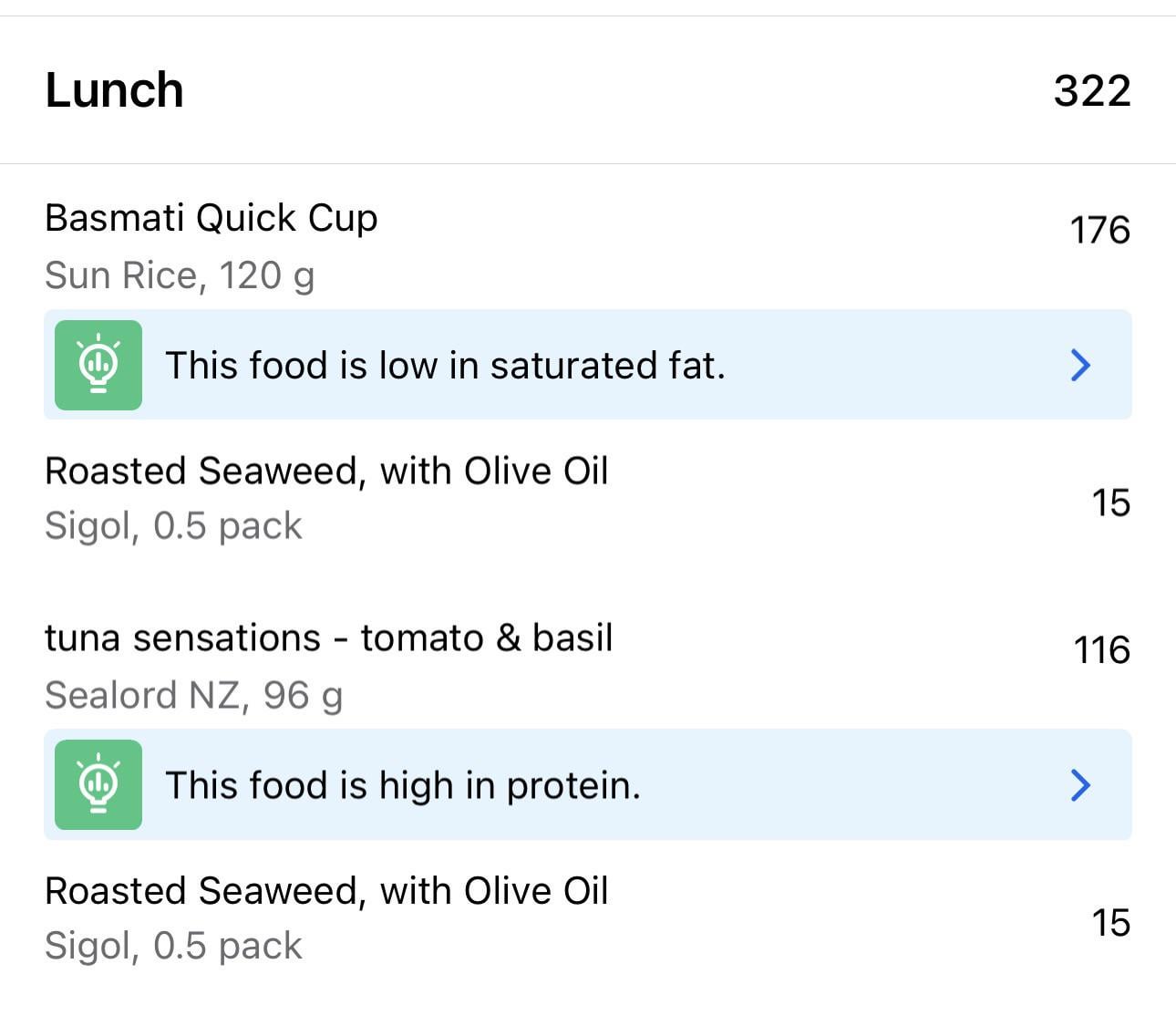This screenshot has height=1026, width=1176.
Task: Tap the 322 lunch calorie total
Action: tap(1092, 90)
